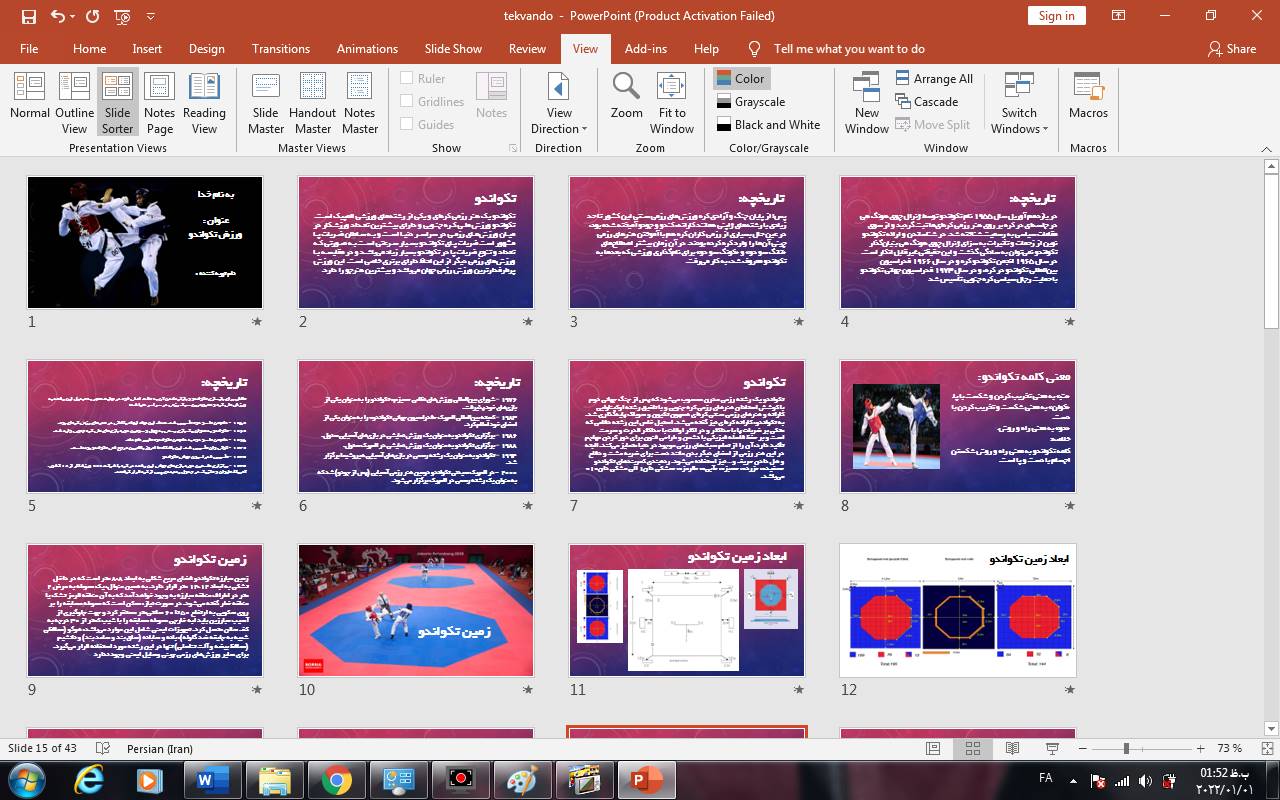Click Fit to Window icon

[x=672, y=100]
